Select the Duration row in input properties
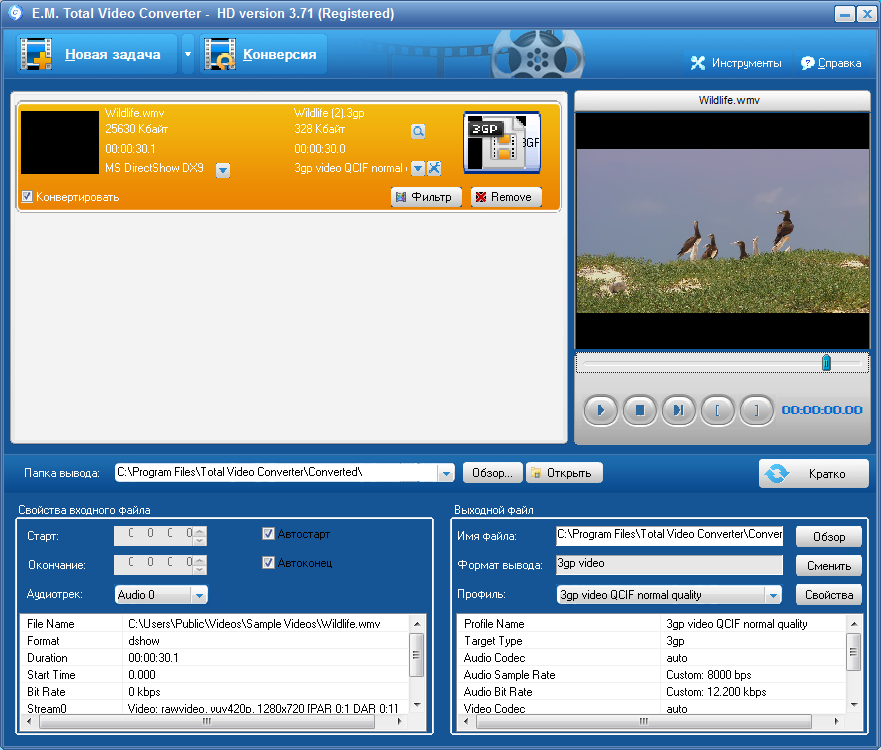Screen dimensions: 881x750 [x=215, y=658]
